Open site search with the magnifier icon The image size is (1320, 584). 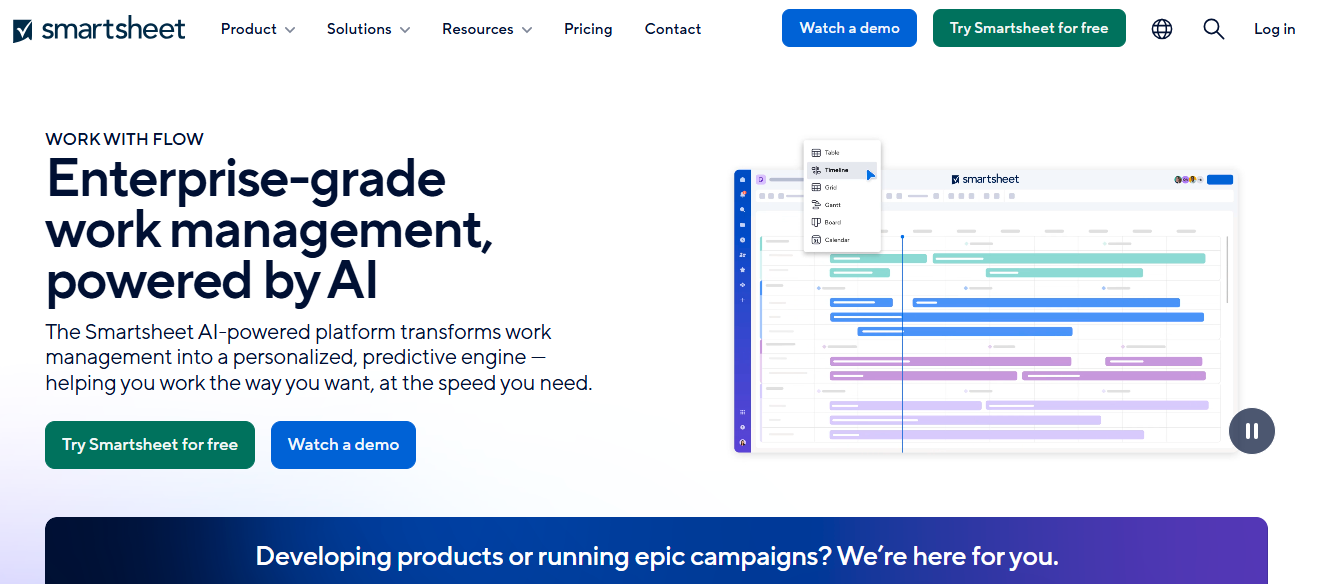[1214, 29]
